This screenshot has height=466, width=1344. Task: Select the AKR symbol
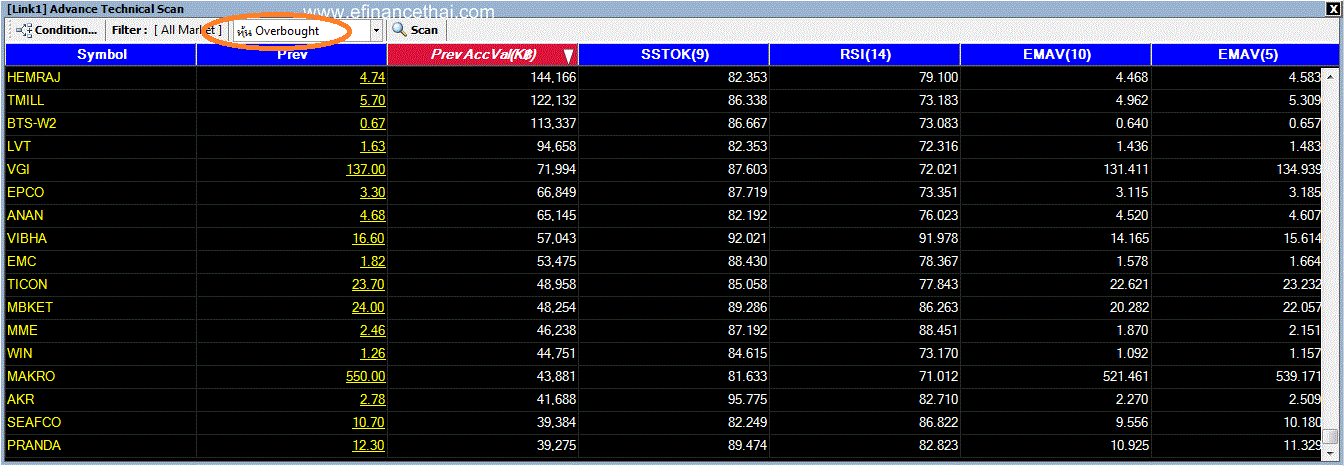pos(21,399)
